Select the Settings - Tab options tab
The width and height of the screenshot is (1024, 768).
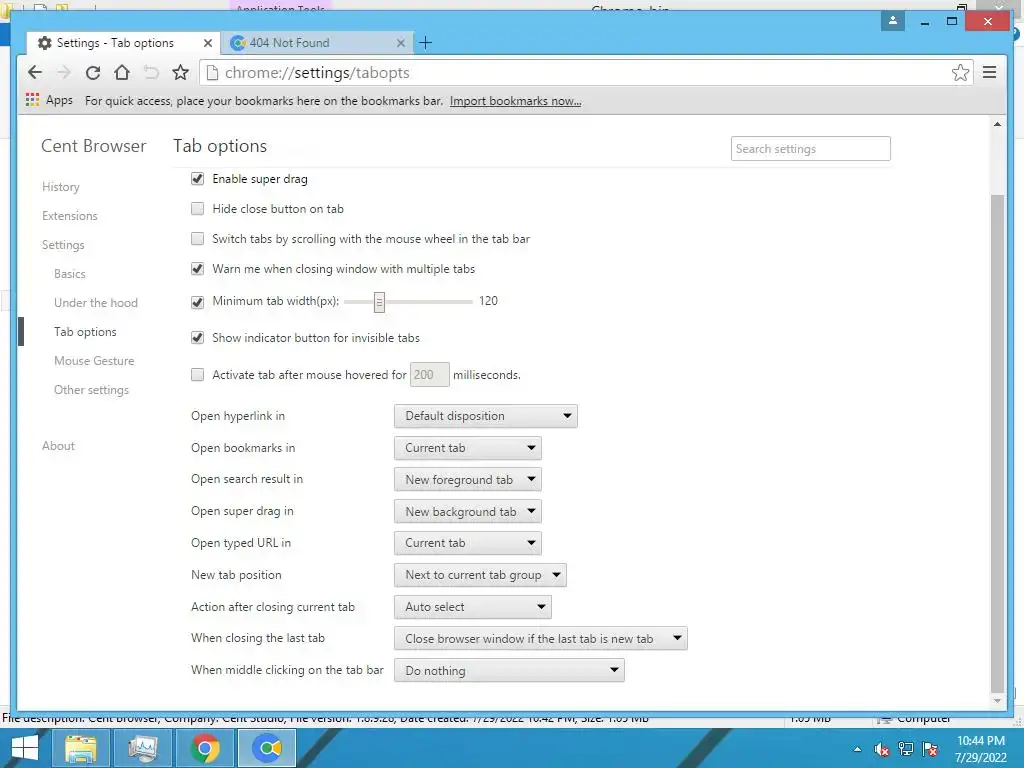click(x=123, y=43)
